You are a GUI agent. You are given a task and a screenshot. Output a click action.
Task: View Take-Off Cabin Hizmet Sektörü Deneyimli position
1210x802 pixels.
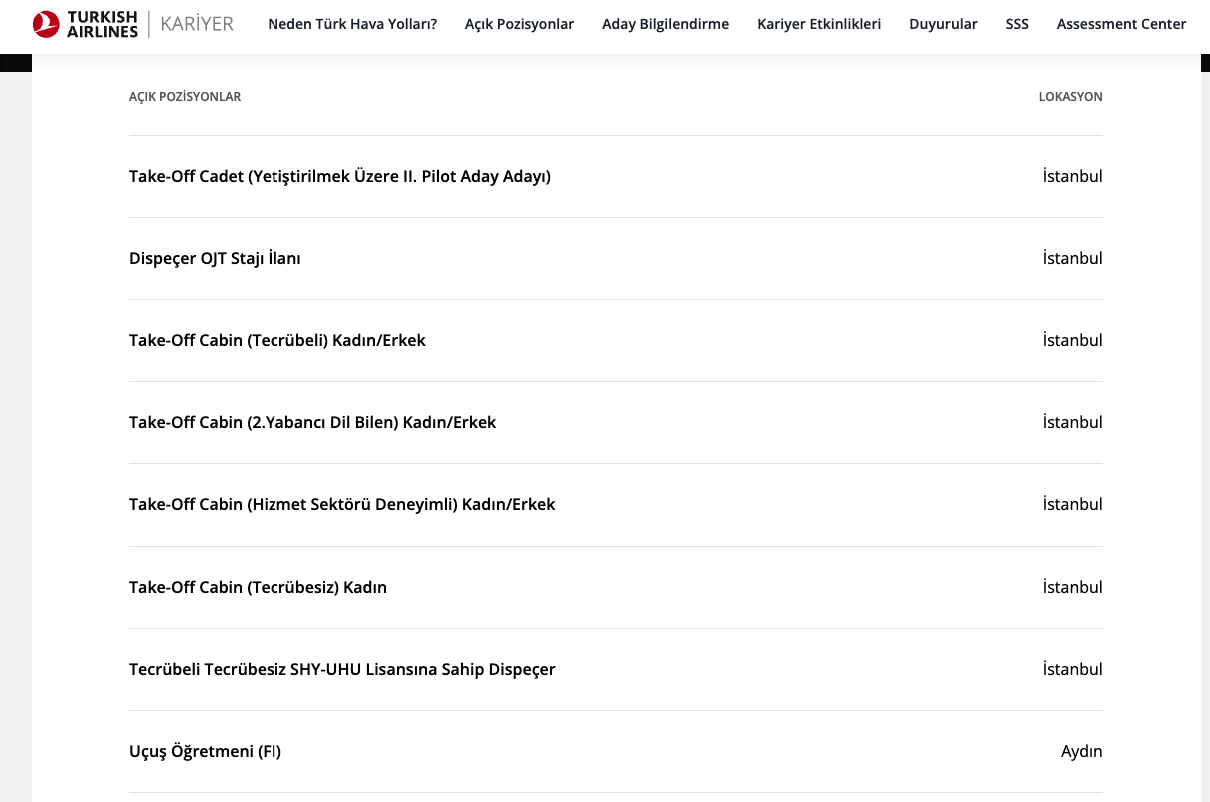(x=342, y=505)
